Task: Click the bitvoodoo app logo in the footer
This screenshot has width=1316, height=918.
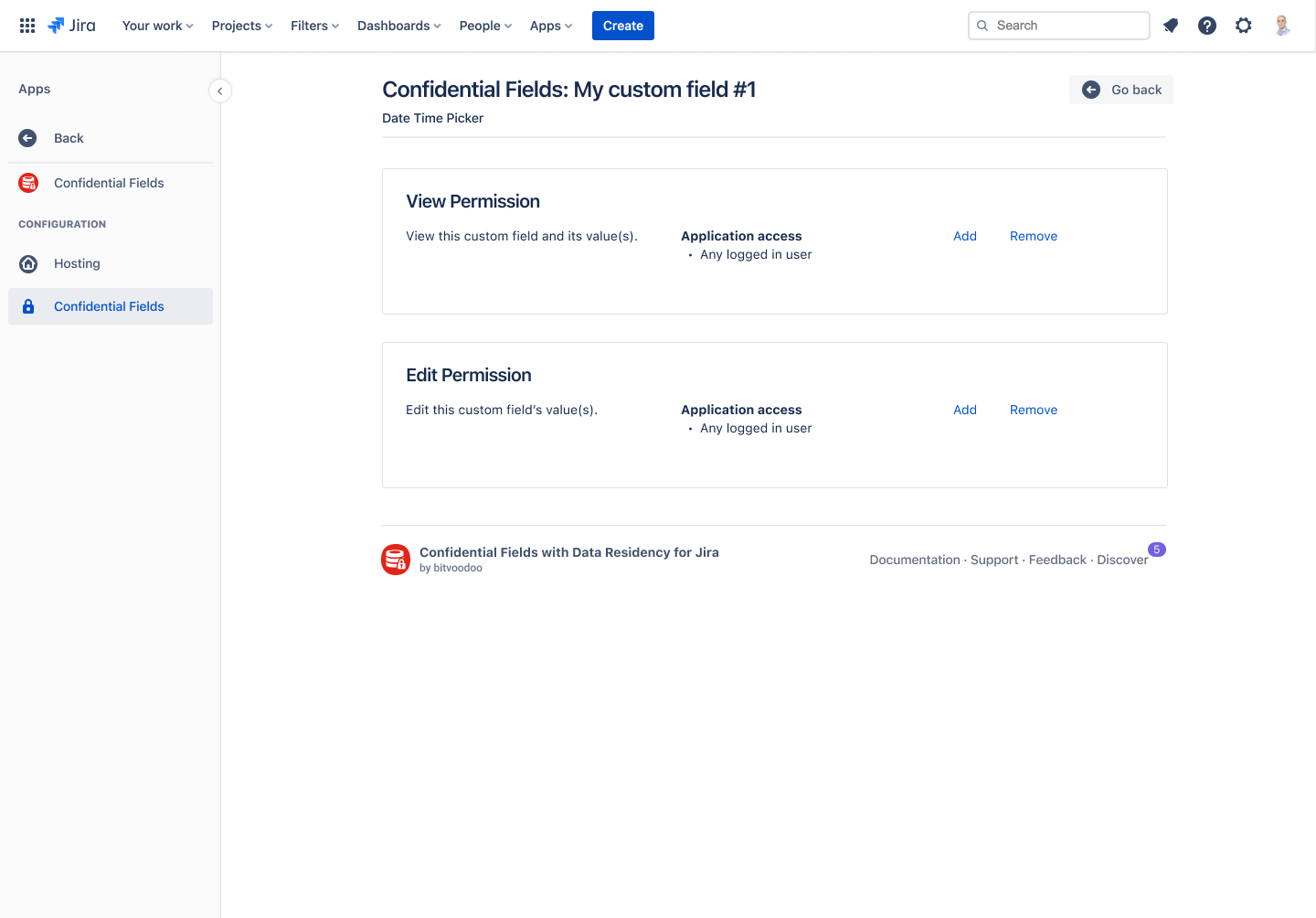Action: (396, 559)
